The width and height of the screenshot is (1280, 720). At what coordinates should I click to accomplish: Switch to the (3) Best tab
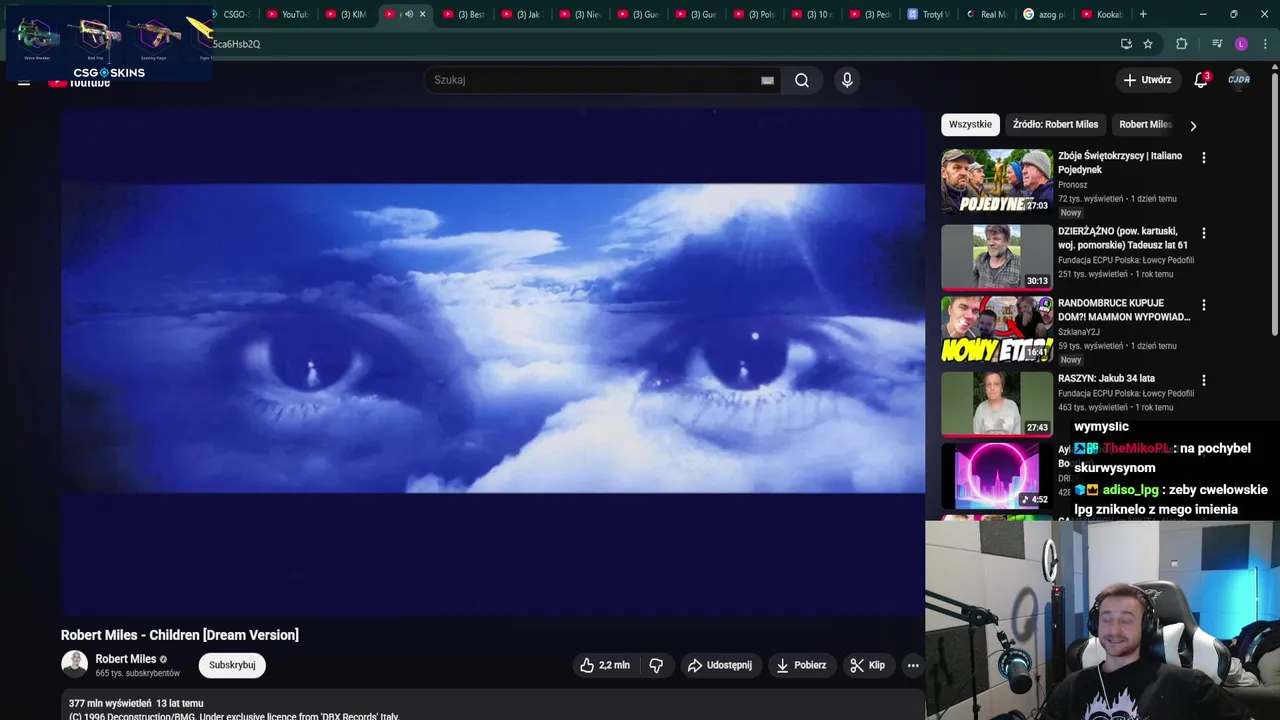pyautogui.click(x=463, y=14)
